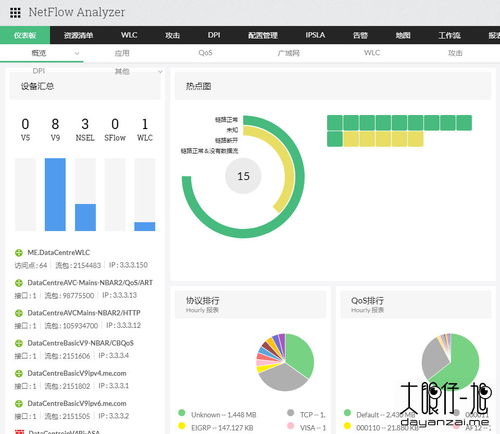Expand the 其他 tab chevron
Viewport: 500px width, 434px height.
pos(160,72)
